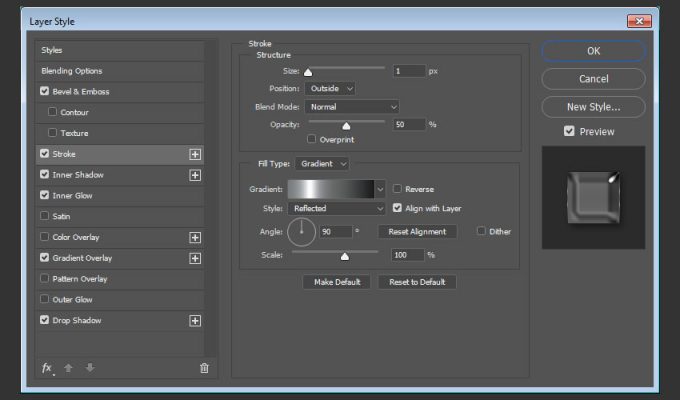
Task: Open the Position dropdown set to Outside
Action: coord(330,89)
